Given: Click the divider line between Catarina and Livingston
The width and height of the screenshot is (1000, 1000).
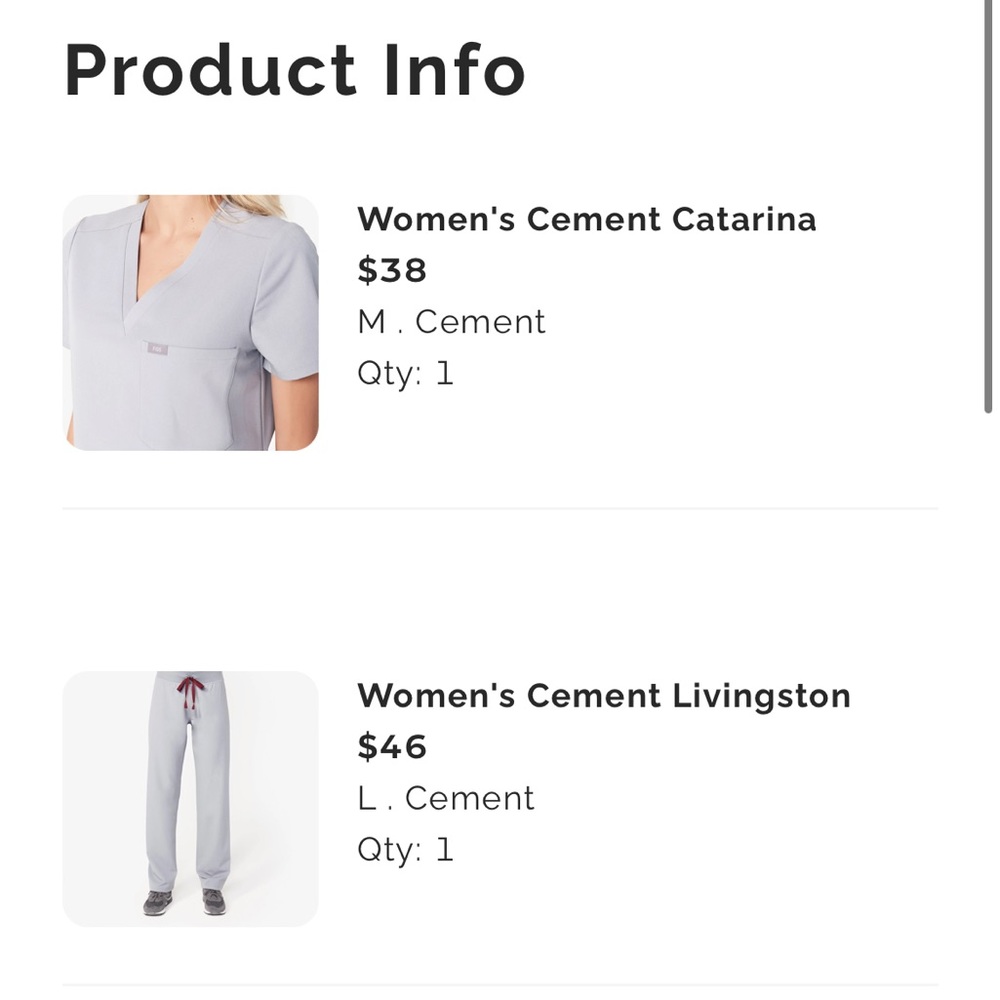Looking at the screenshot, I should 500,509.
